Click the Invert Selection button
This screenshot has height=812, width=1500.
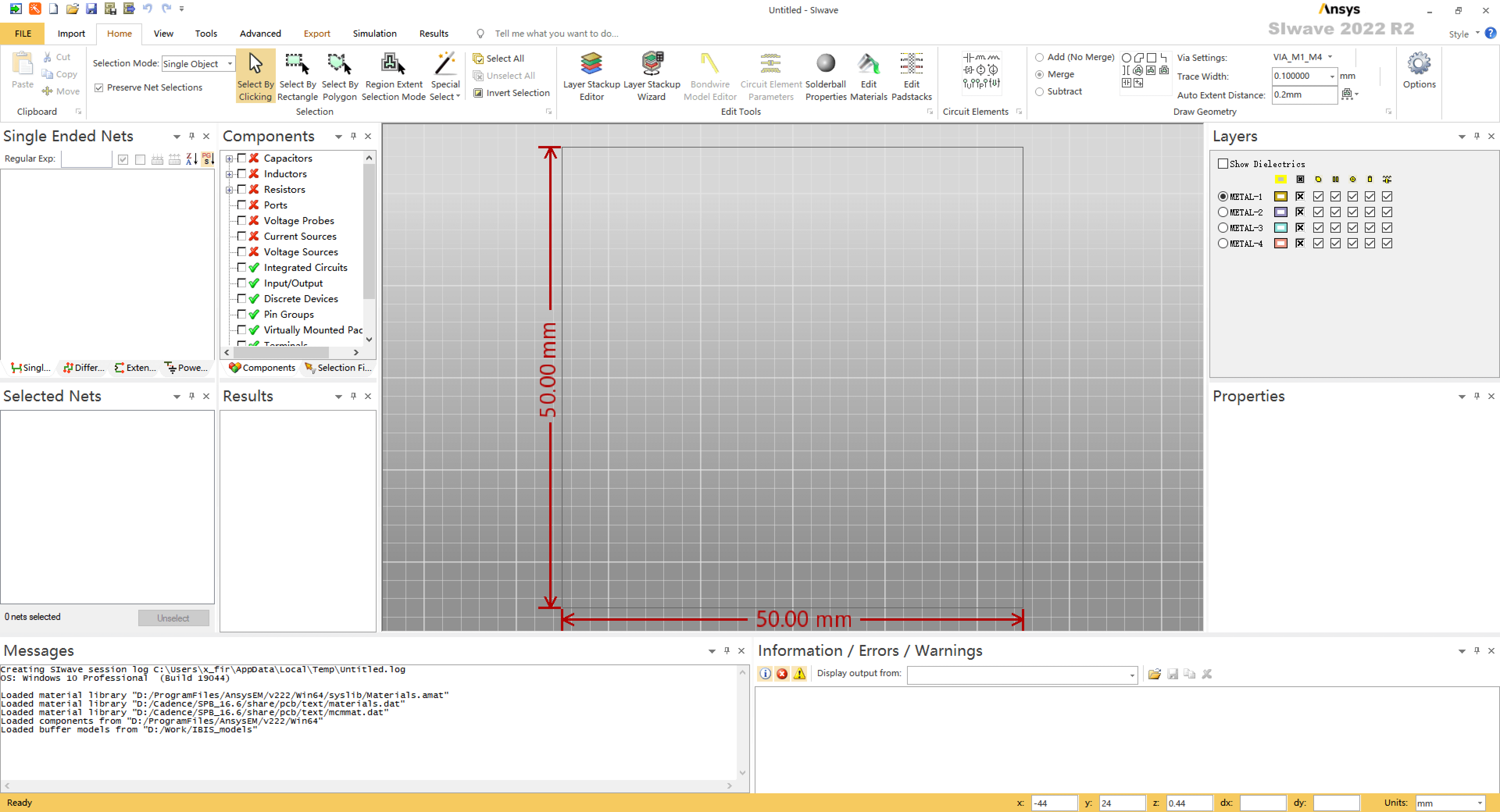(511, 93)
